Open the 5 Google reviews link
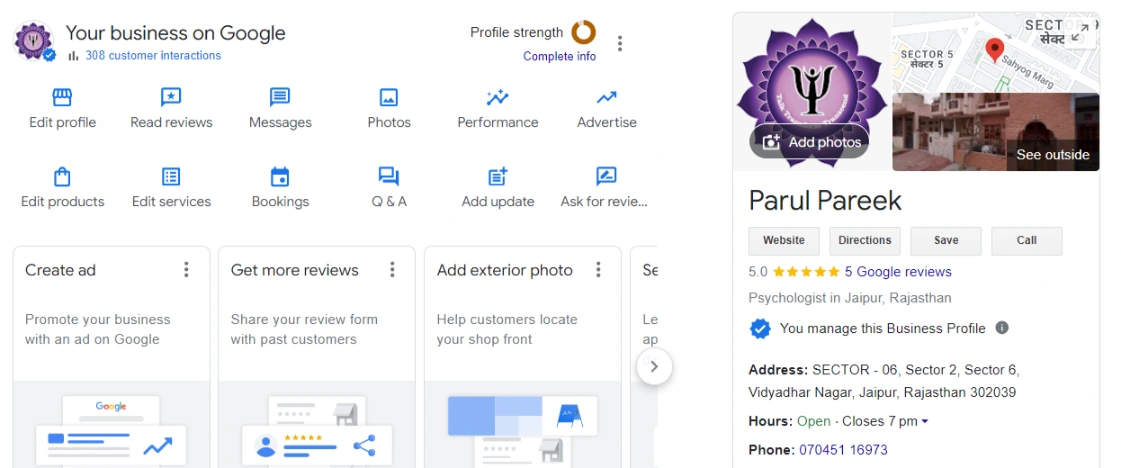The width and height of the screenshot is (1121, 468). [897, 272]
